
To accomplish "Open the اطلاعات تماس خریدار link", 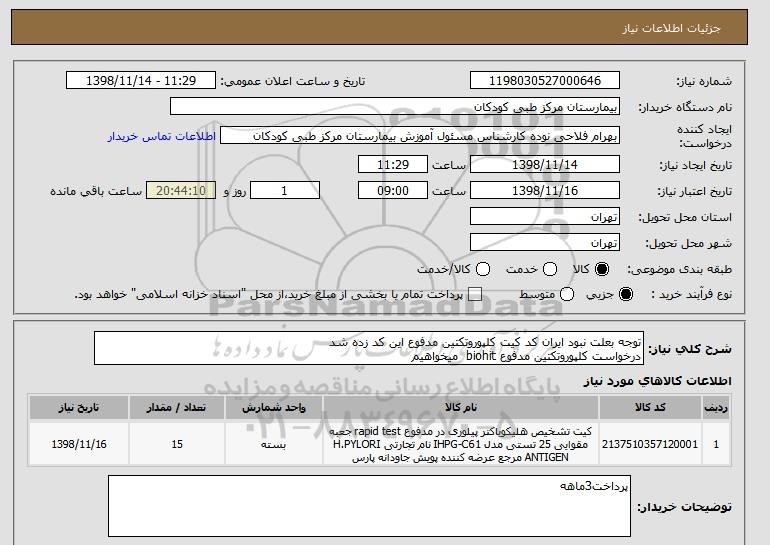I will [162, 136].
